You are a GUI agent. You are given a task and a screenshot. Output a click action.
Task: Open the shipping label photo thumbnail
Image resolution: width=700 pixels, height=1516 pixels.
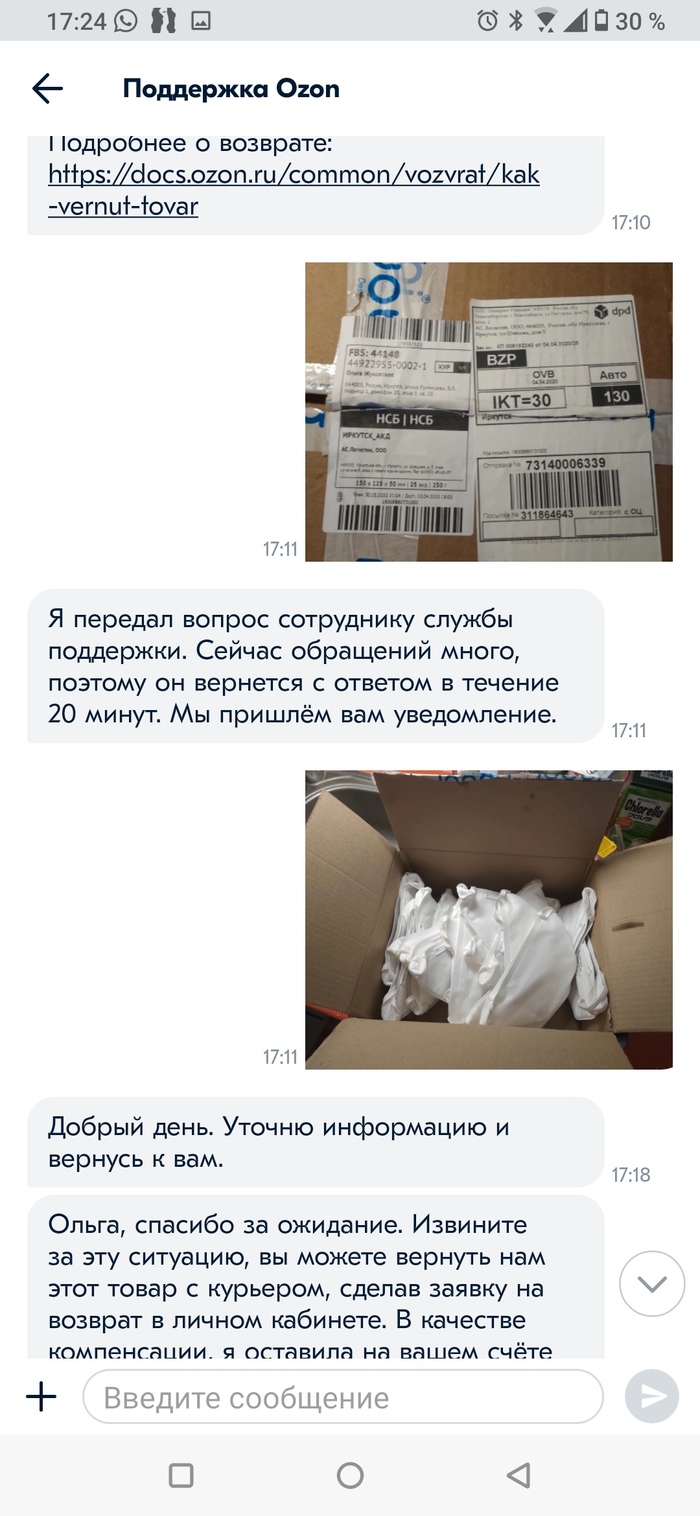[489, 411]
